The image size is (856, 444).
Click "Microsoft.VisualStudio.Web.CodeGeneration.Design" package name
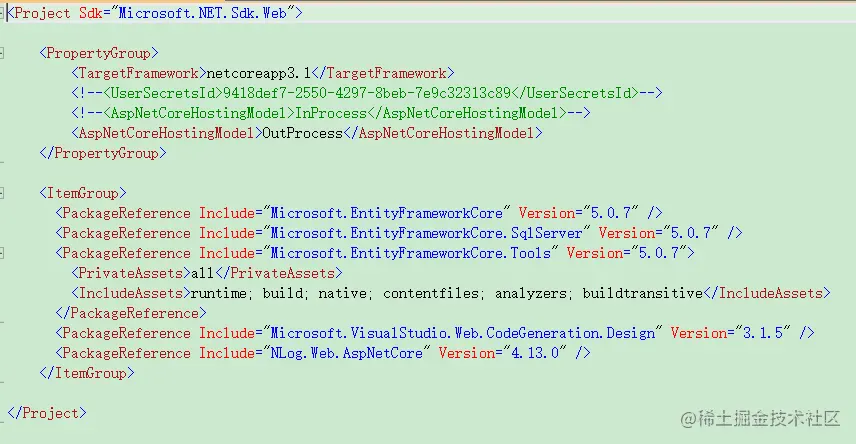(x=463, y=333)
